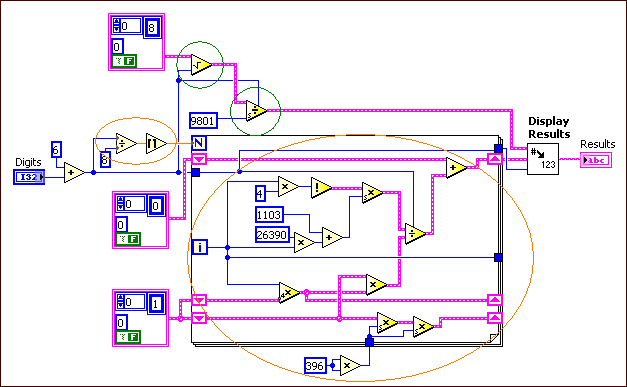Click the value 8 in the Square Root cluster
Screen dimensions: 627x387
[x=152, y=28]
